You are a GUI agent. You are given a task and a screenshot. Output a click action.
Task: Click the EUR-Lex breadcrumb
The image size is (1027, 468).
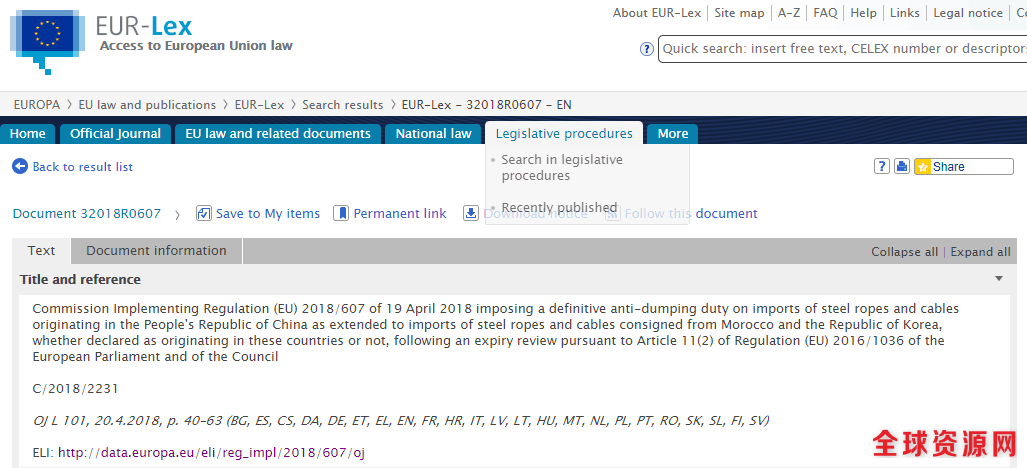click(259, 105)
